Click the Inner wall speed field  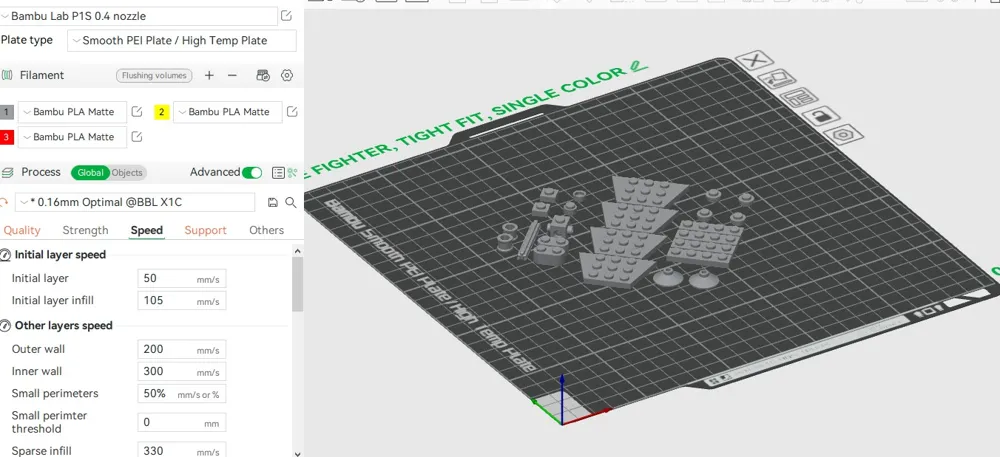(x=182, y=372)
